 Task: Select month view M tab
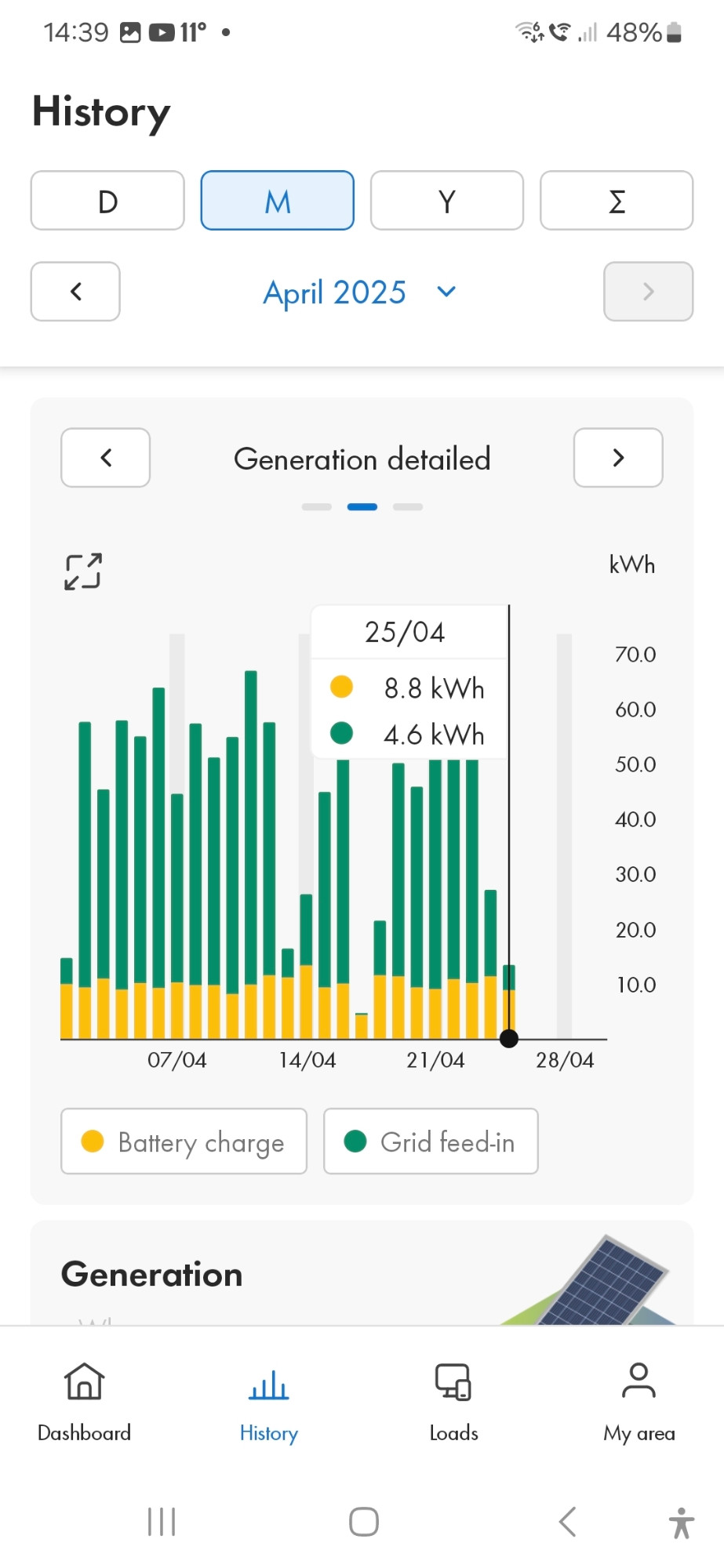[278, 201]
